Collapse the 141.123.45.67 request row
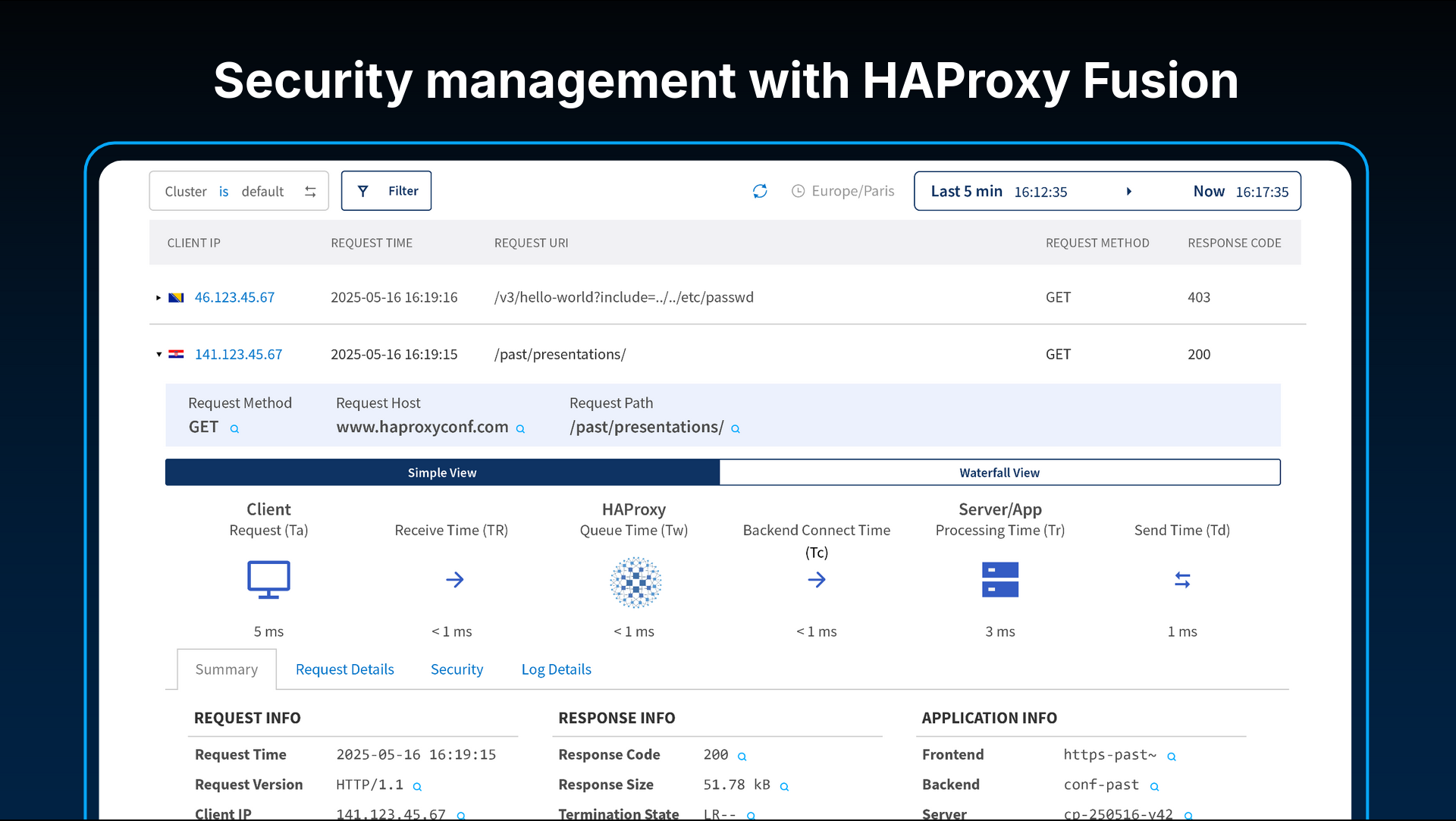Image resolution: width=1456 pixels, height=821 pixels. pos(158,354)
